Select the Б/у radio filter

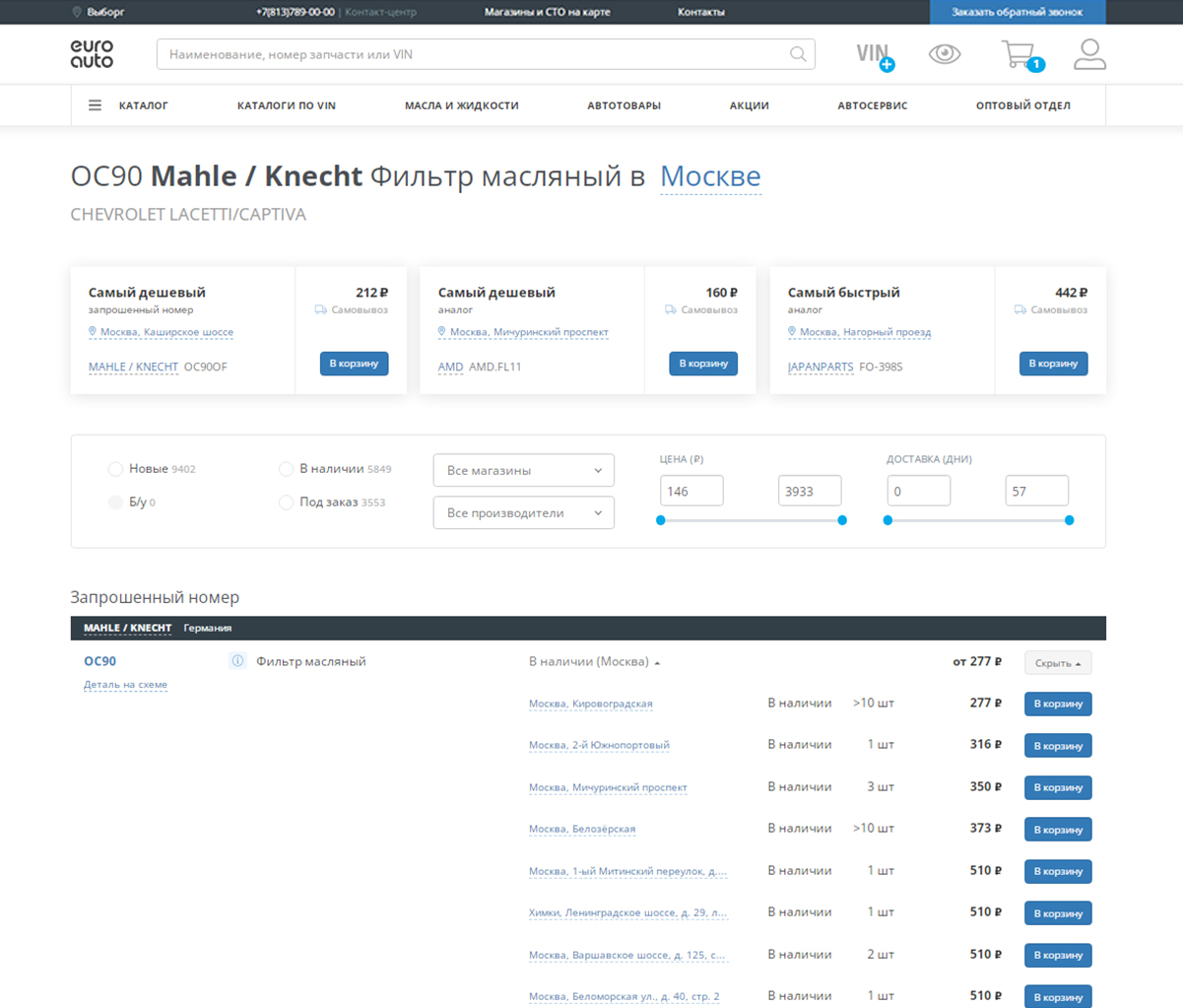coord(115,503)
